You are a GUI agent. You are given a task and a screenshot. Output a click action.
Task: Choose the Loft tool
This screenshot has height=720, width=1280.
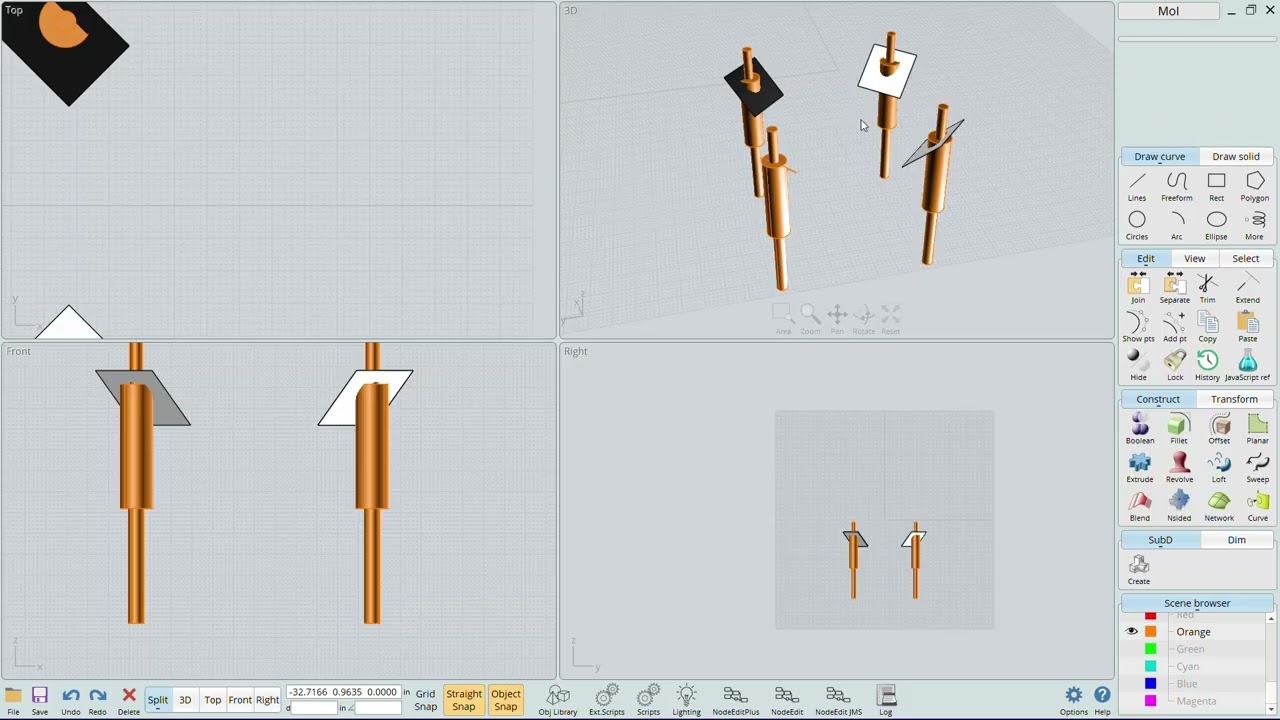pyautogui.click(x=1219, y=469)
